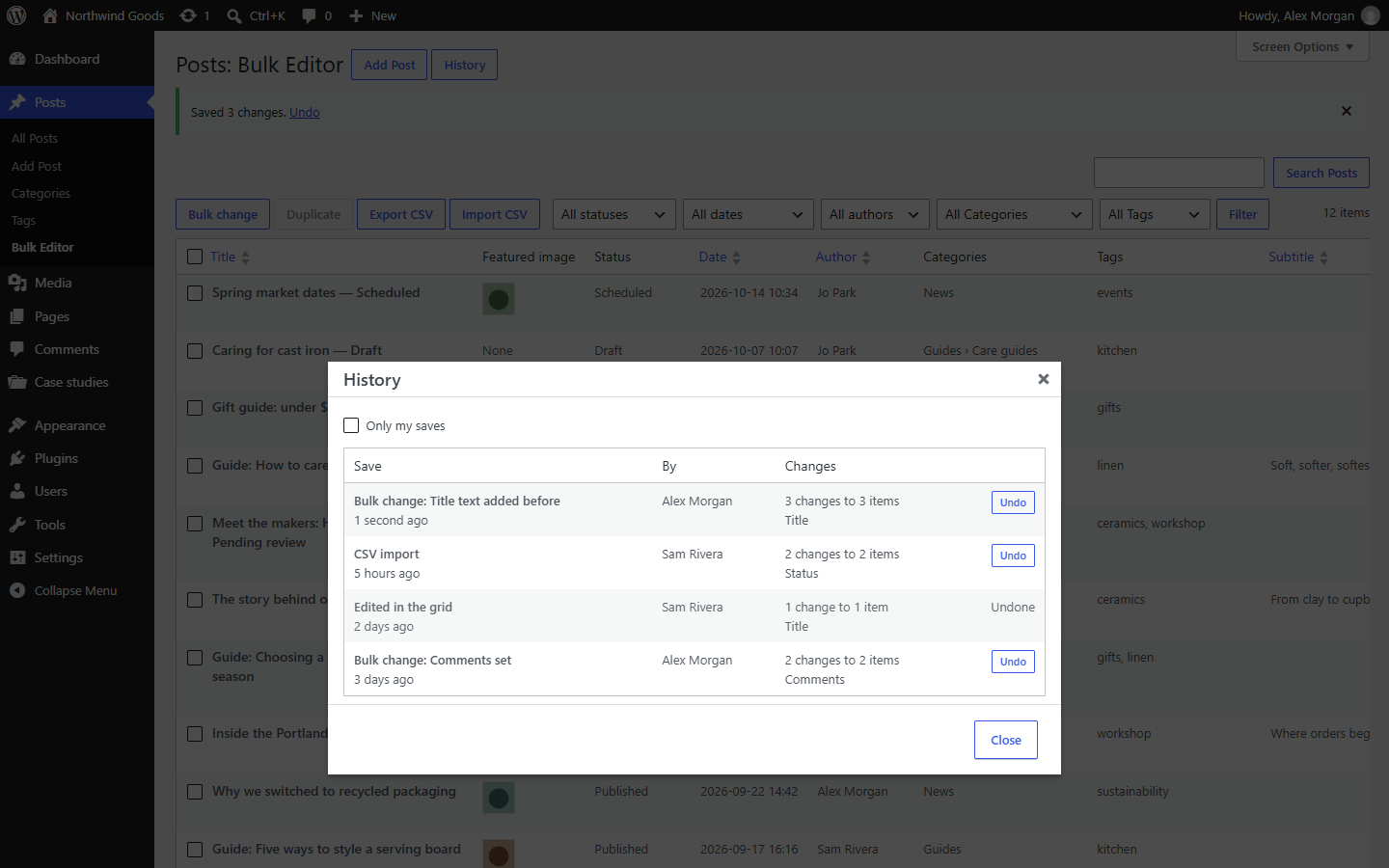This screenshot has height=868, width=1389.
Task: Expand the Screen Options panel
Action: click(x=1302, y=46)
